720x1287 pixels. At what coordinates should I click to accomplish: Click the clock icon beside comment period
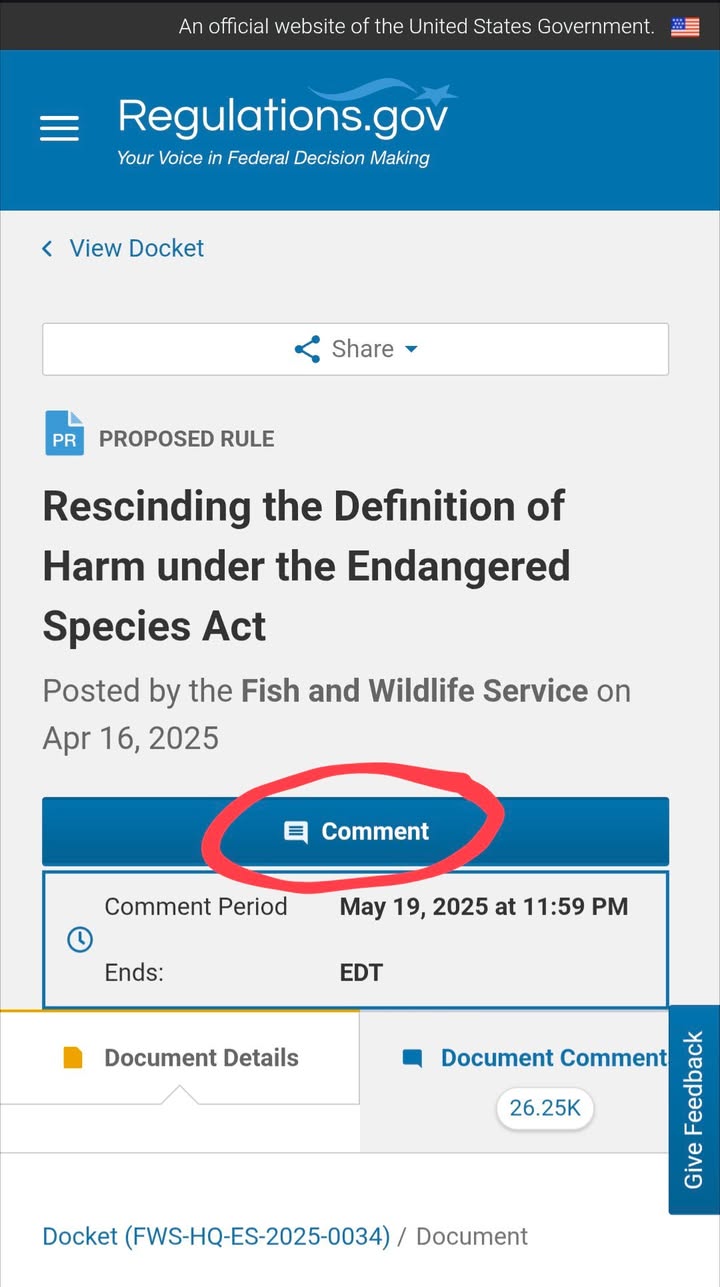pyautogui.click(x=79, y=940)
